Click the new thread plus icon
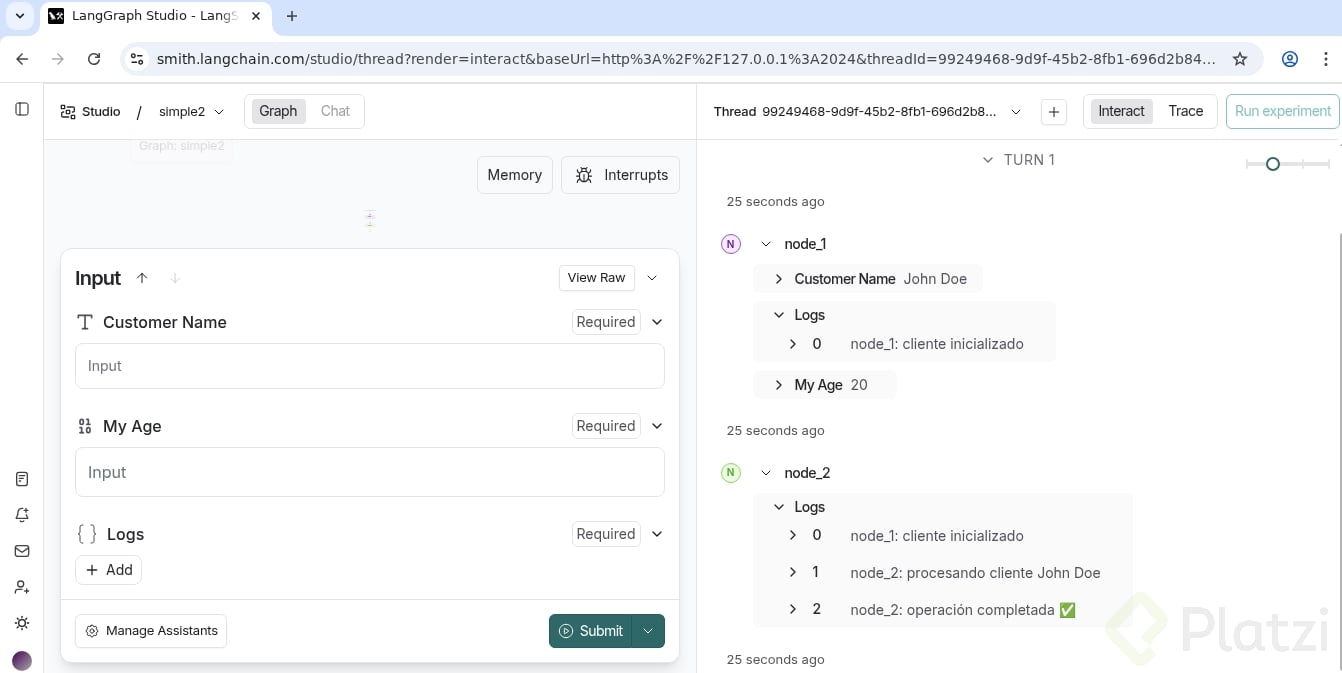1342x673 pixels. click(x=1054, y=112)
